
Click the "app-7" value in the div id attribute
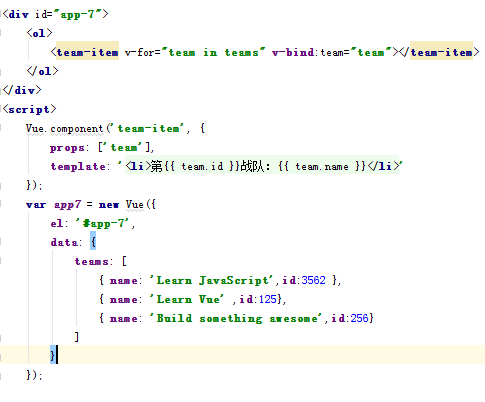77,14
